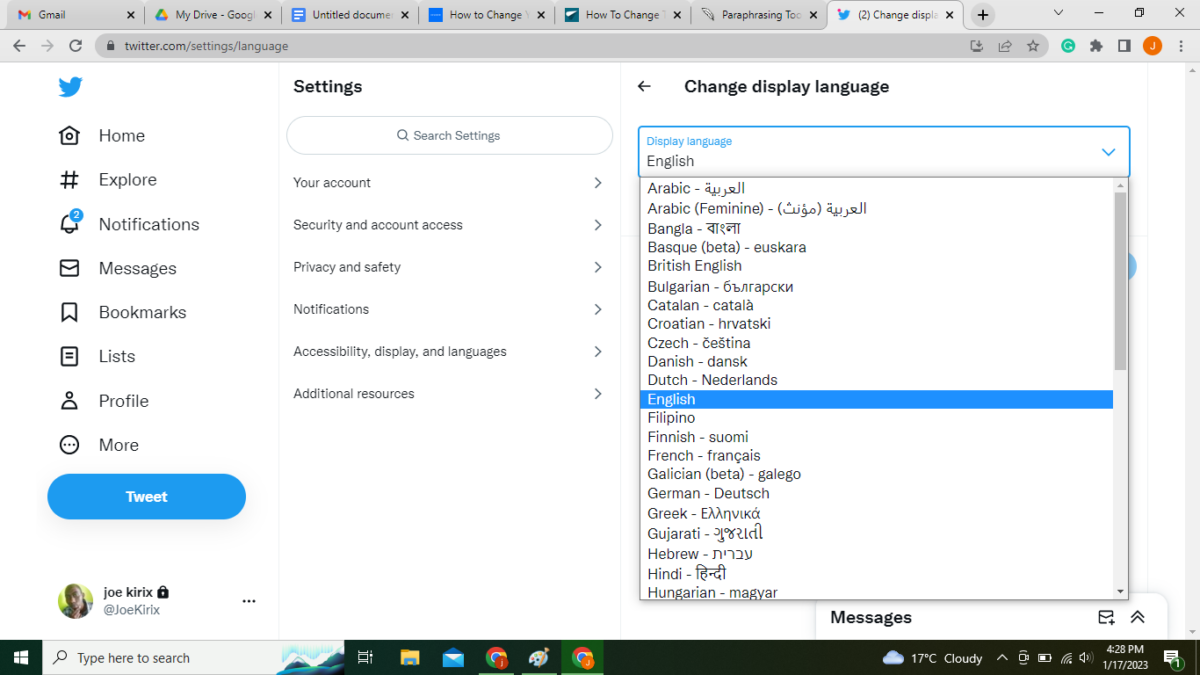Open new browser tab
The height and width of the screenshot is (675, 1200).
coord(983,15)
